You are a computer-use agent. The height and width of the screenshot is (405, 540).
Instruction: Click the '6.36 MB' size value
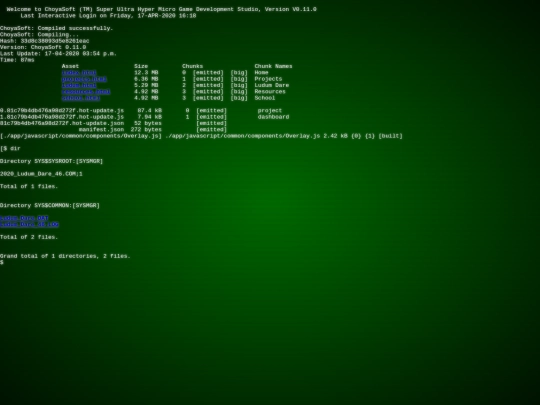[146, 79]
